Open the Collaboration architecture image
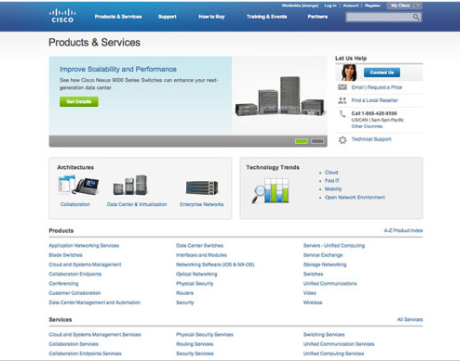 (x=78, y=185)
